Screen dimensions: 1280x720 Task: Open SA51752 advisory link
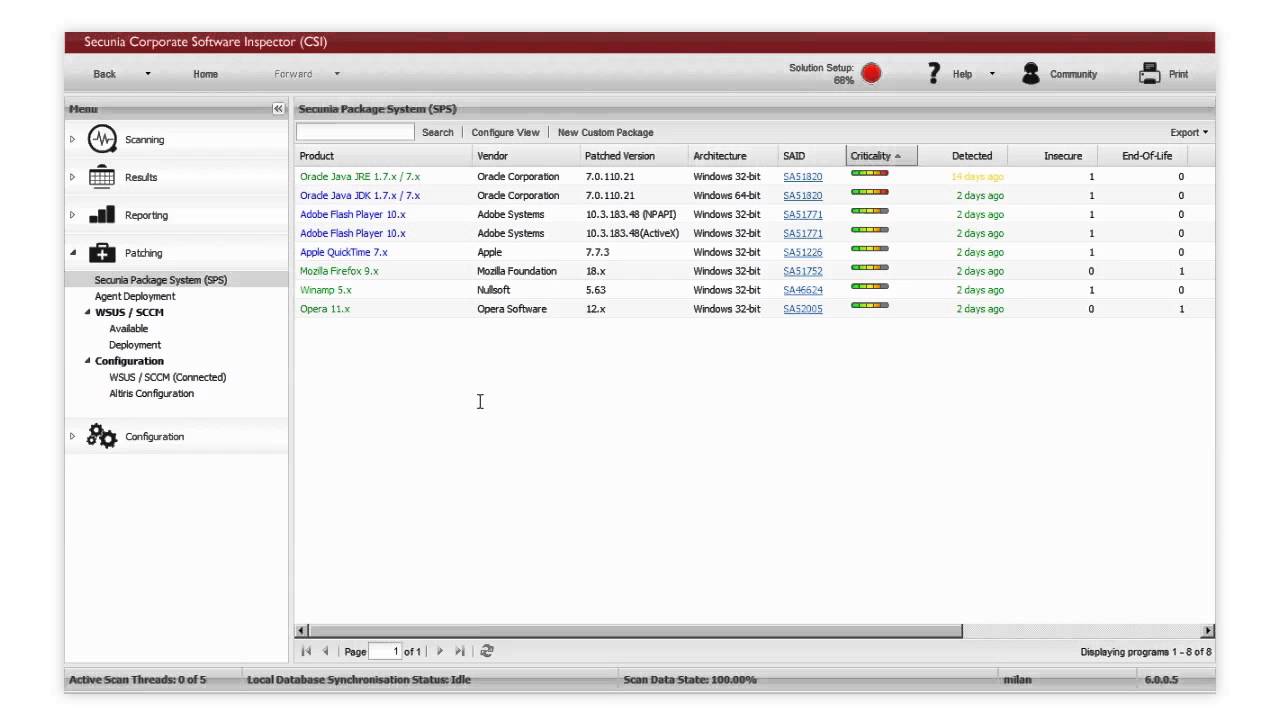pyautogui.click(x=803, y=271)
